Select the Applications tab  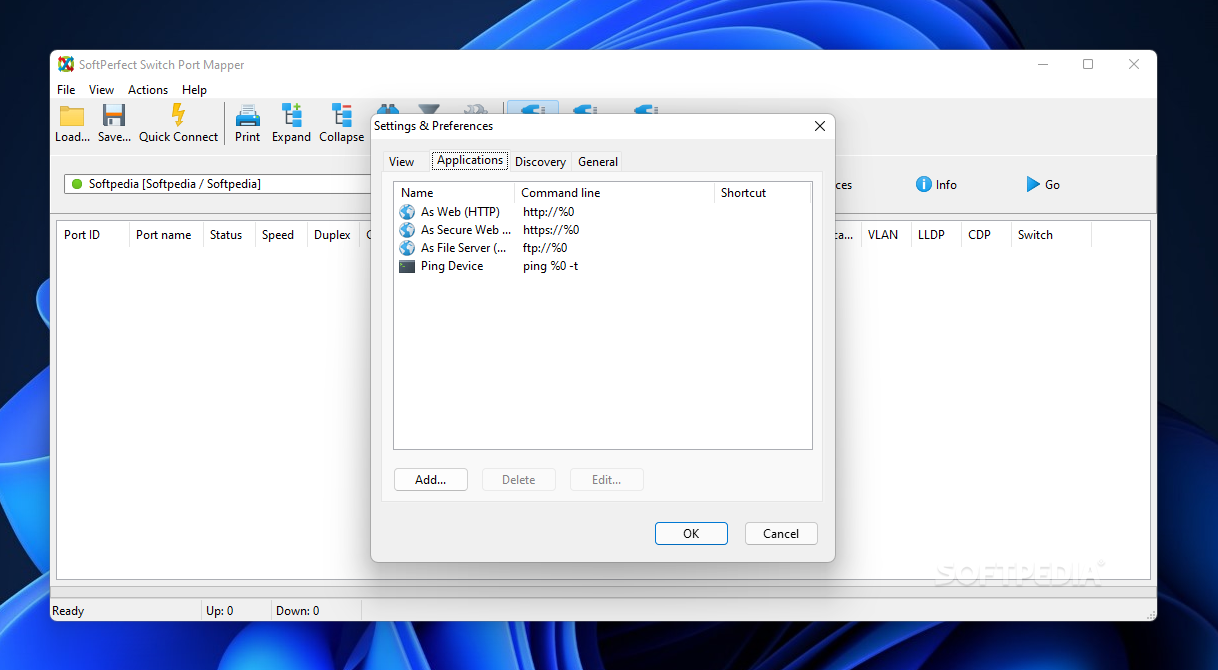[x=470, y=160]
